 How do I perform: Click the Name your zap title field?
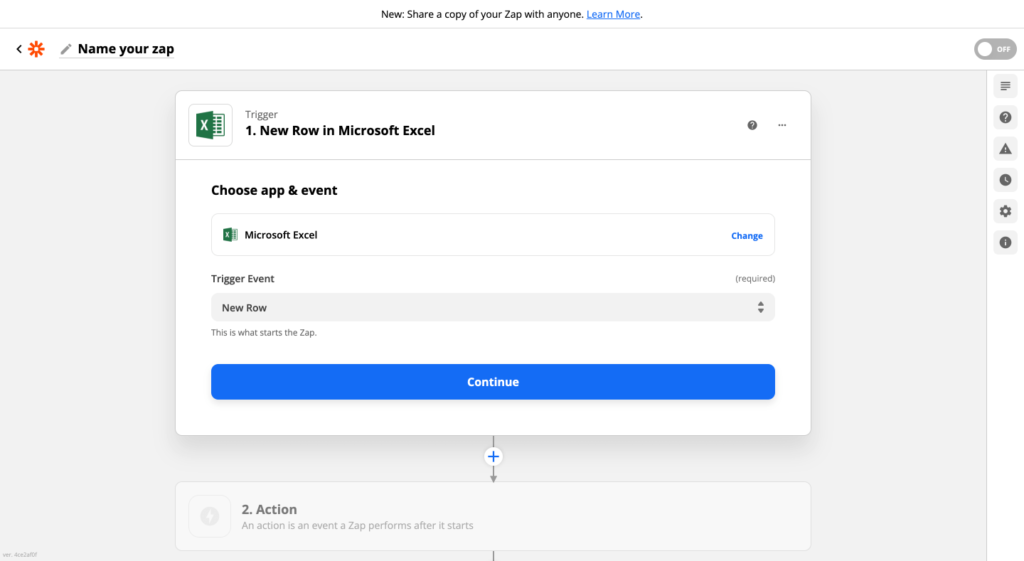click(x=126, y=49)
